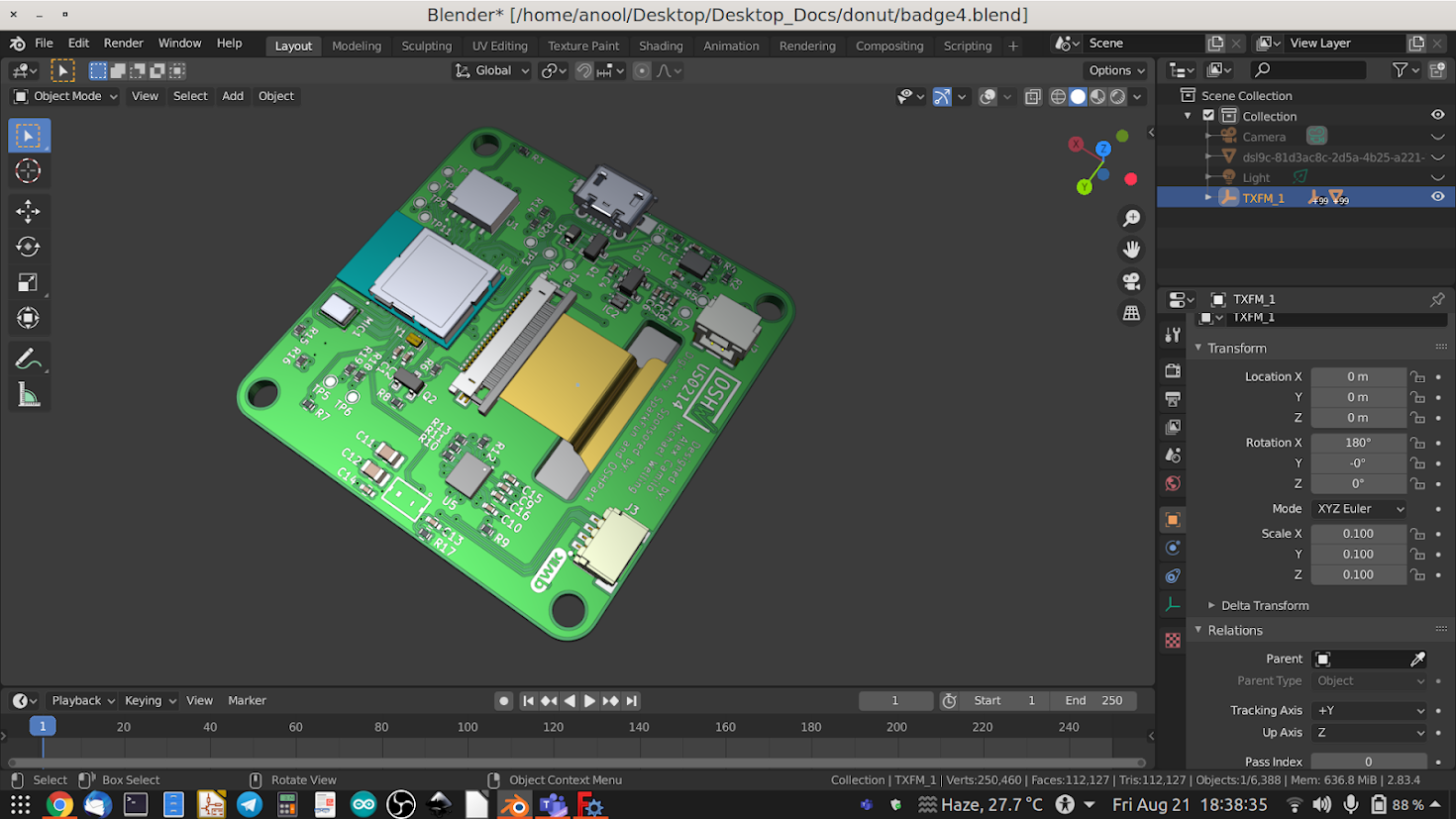Switch viewport to rendered shading sphere
This screenshot has width=1456, height=819.
tap(1117, 96)
